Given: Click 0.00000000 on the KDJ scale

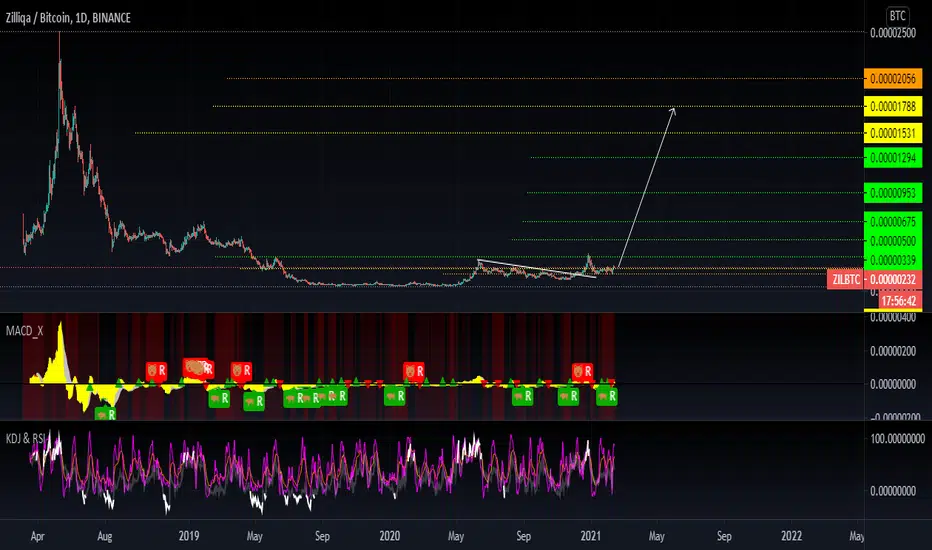Looking at the screenshot, I should tap(893, 491).
